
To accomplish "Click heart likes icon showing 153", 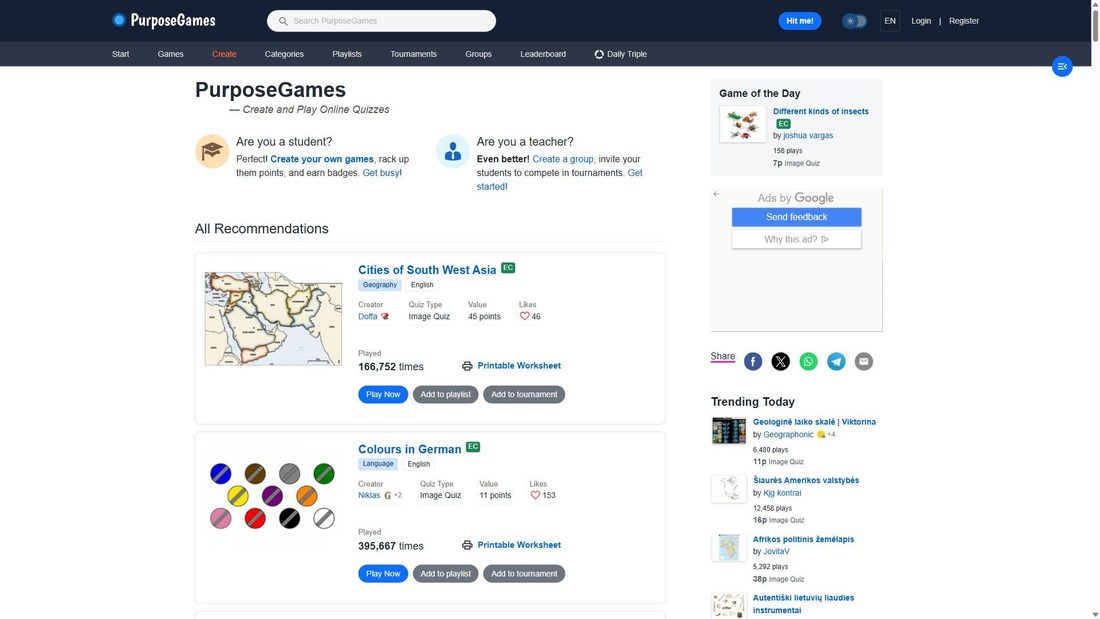I will [x=535, y=495].
